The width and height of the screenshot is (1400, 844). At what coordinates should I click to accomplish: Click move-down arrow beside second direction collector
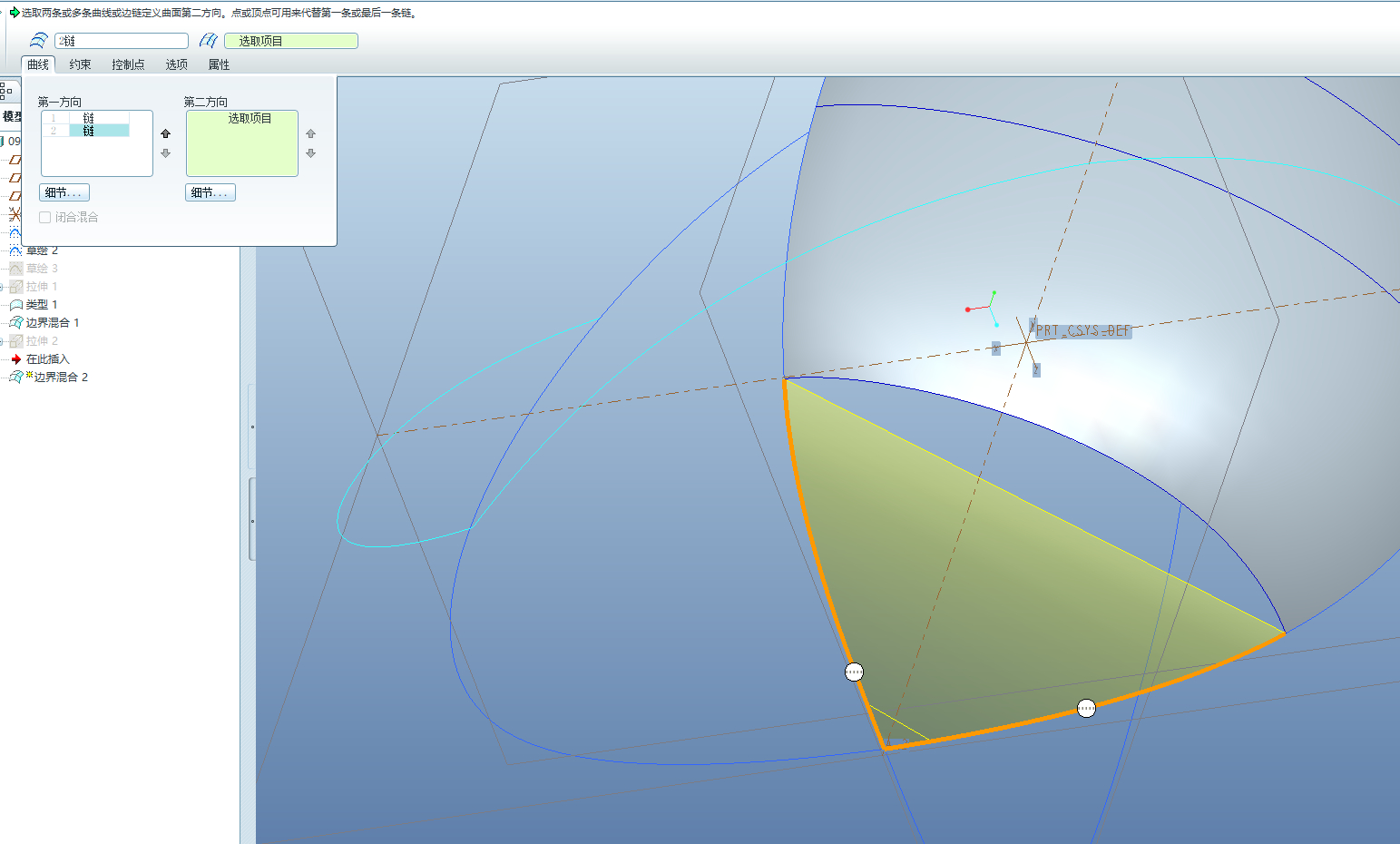click(x=310, y=153)
